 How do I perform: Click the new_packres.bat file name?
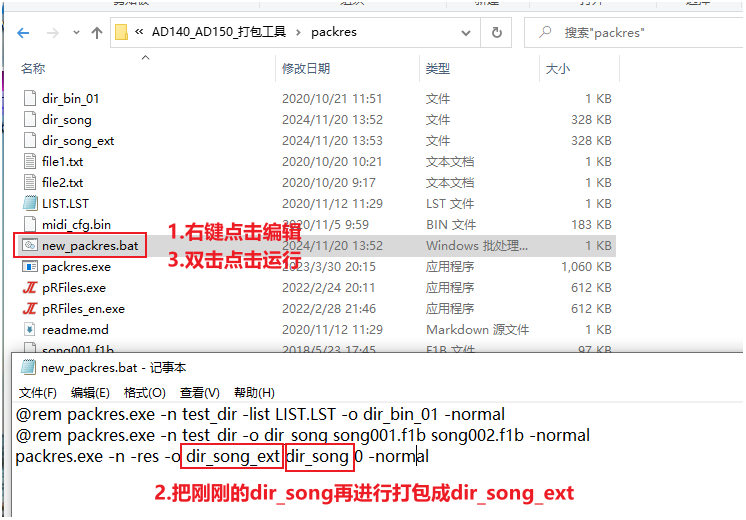click(x=90, y=245)
